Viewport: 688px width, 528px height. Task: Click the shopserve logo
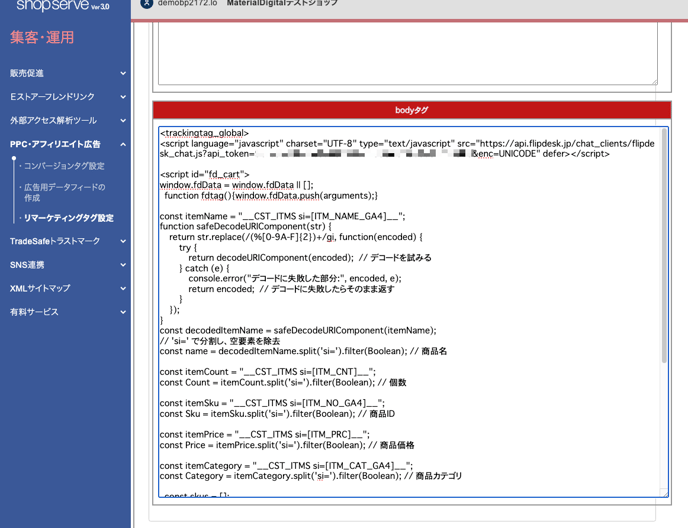[x=62, y=6]
